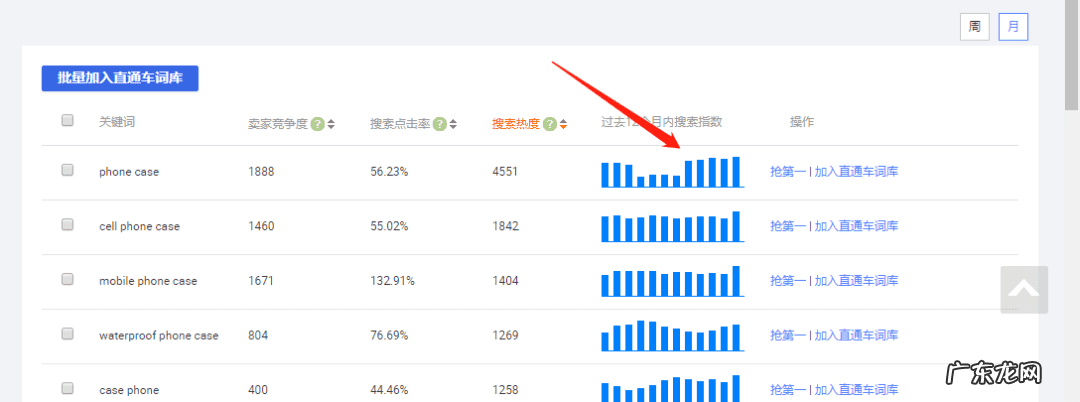Switch to the 周 (week) view
Viewport: 1080px width, 402px height.
[x=975, y=28]
